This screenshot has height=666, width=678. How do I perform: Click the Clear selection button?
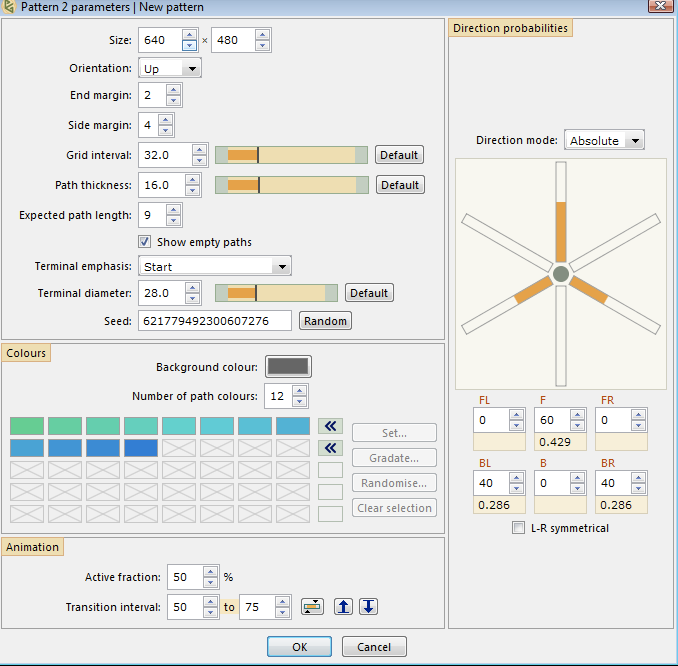[x=394, y=508]
